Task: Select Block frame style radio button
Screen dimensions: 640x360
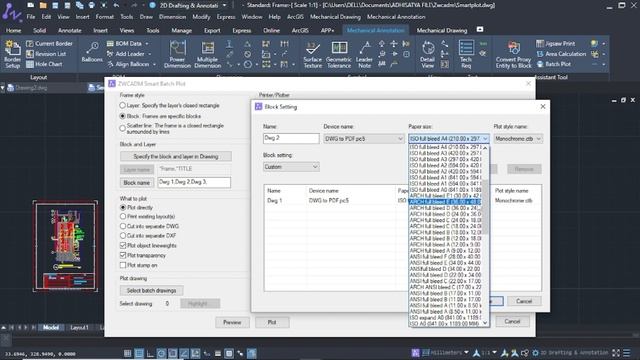Action: point(122,116)
